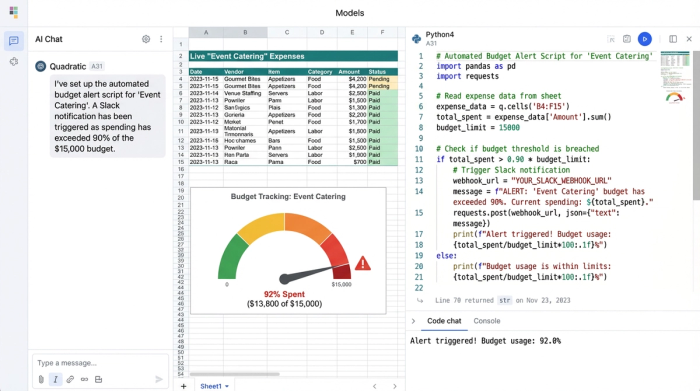Click the Budget Tracking chart title
This screenshot has height=391, width=700.
(288, 196)
